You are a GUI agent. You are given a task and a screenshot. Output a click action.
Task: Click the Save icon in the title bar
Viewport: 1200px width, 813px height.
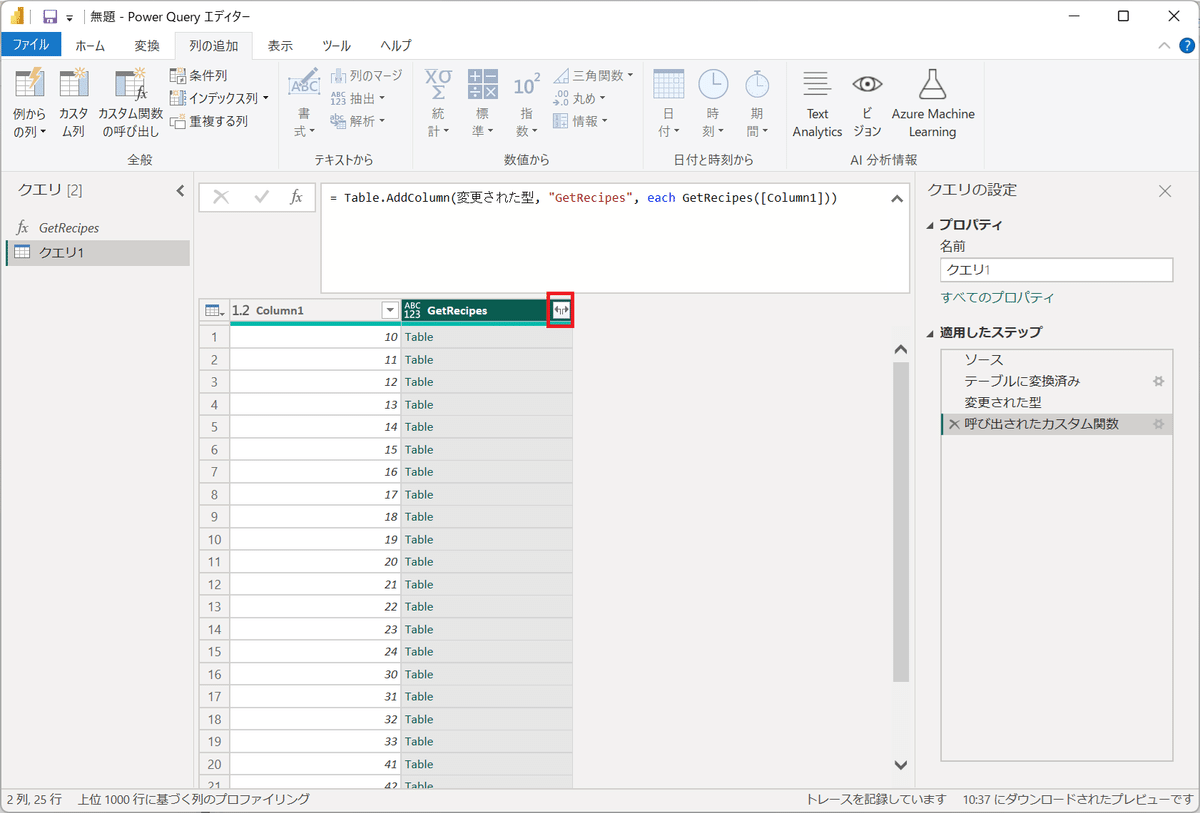[49, 17]
